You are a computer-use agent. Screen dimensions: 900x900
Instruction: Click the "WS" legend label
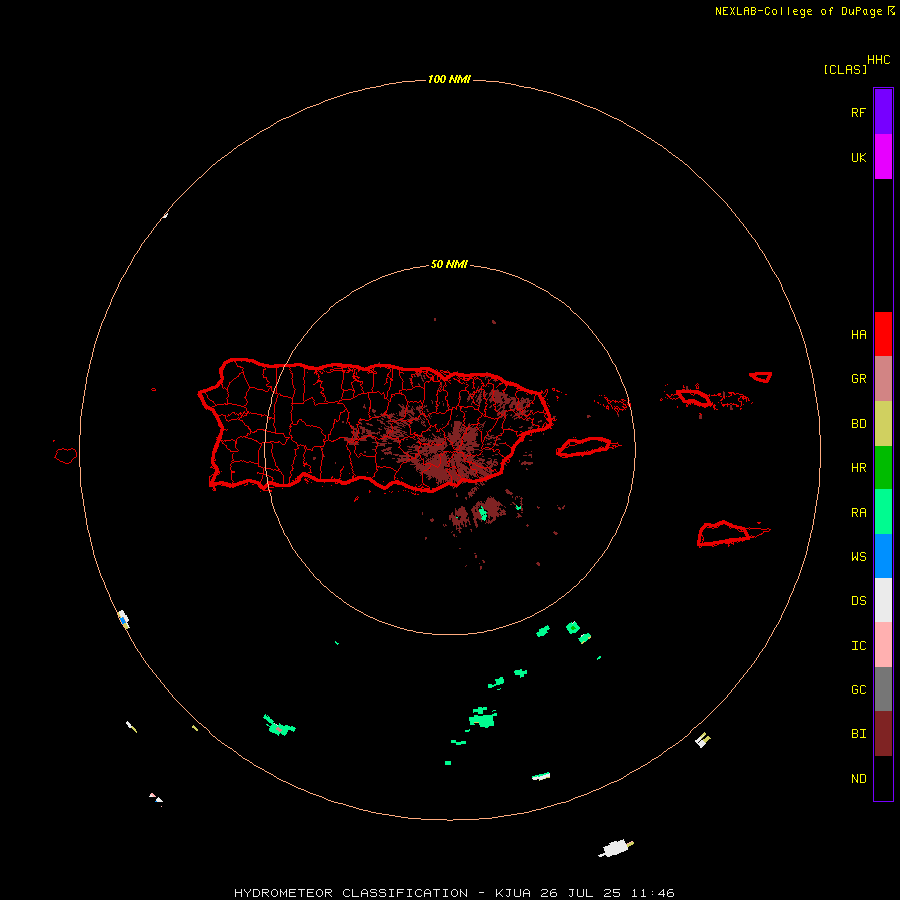pyautogui.click(x=858, y=557)
